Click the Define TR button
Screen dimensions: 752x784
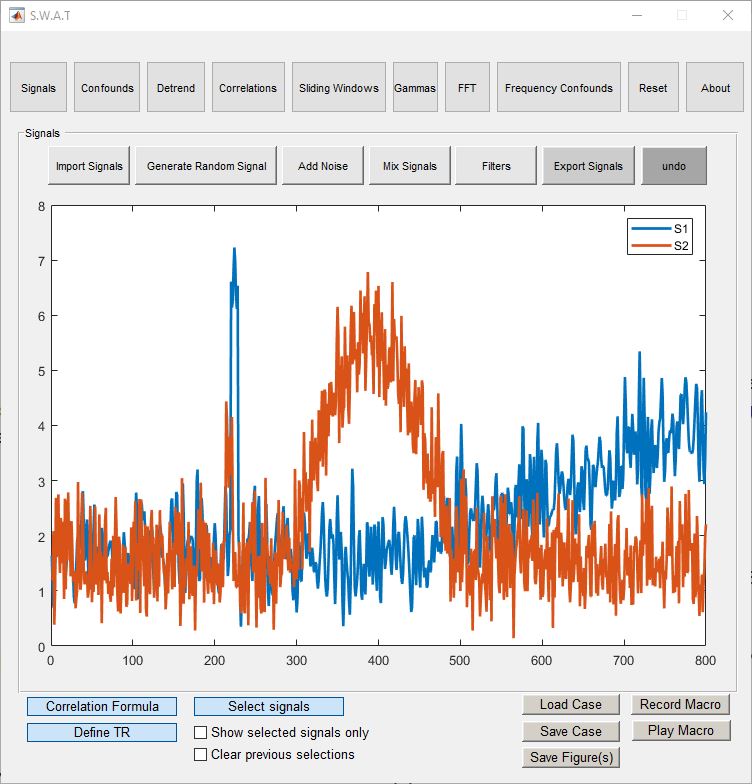point(102,732)
